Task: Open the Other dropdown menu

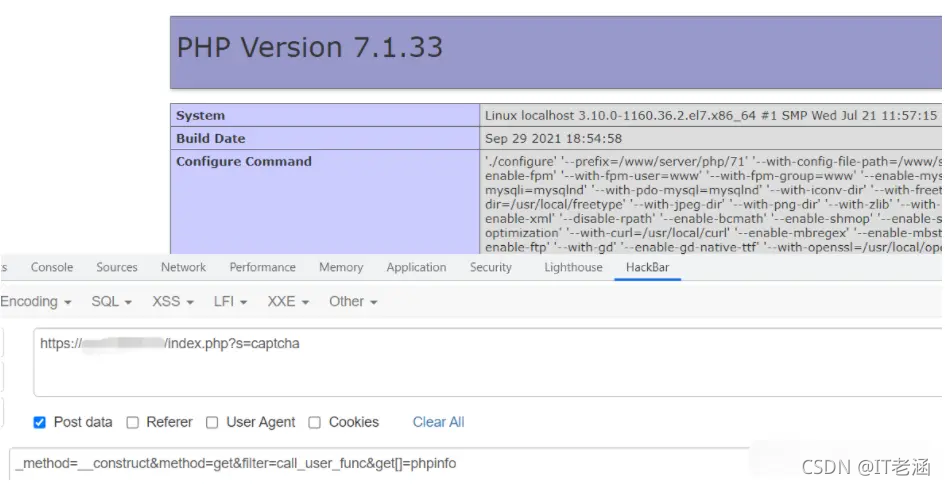Action: (x=353, y=301)
